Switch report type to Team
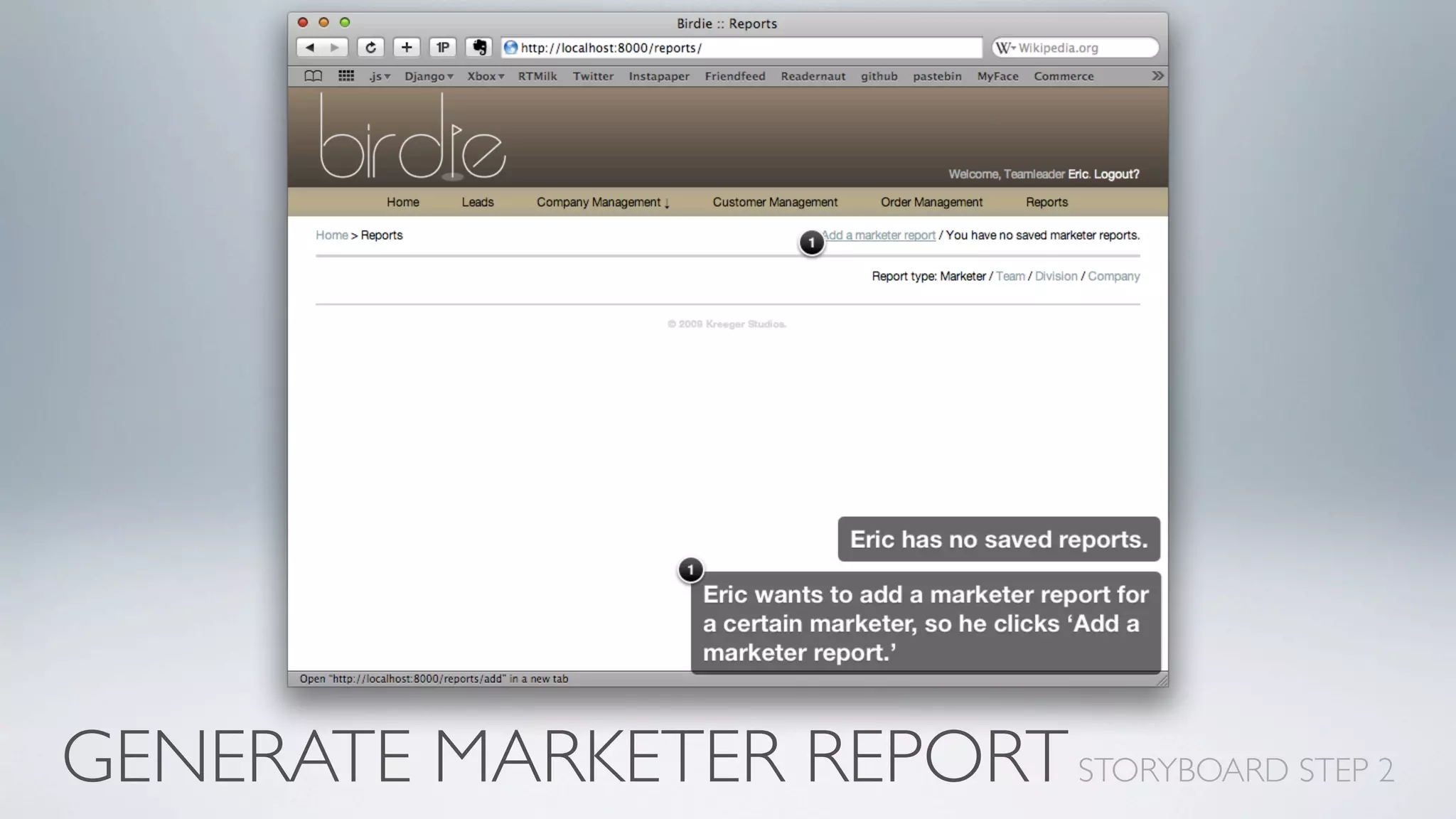Image resolution: width=1456 pixels, height=819 pixels. tap(1010, 276)
